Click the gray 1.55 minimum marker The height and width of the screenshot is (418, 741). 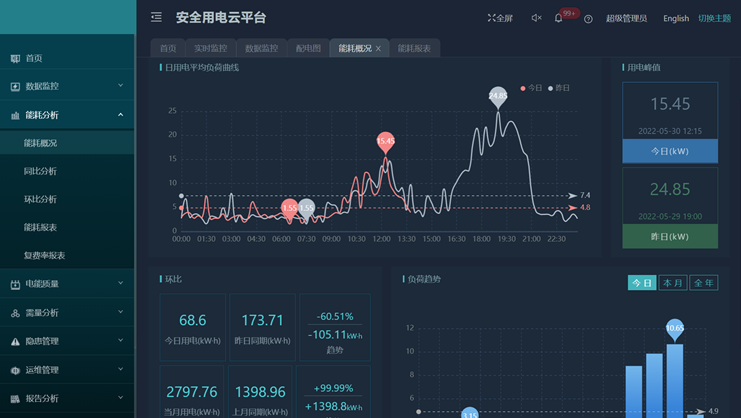(307, 209)
